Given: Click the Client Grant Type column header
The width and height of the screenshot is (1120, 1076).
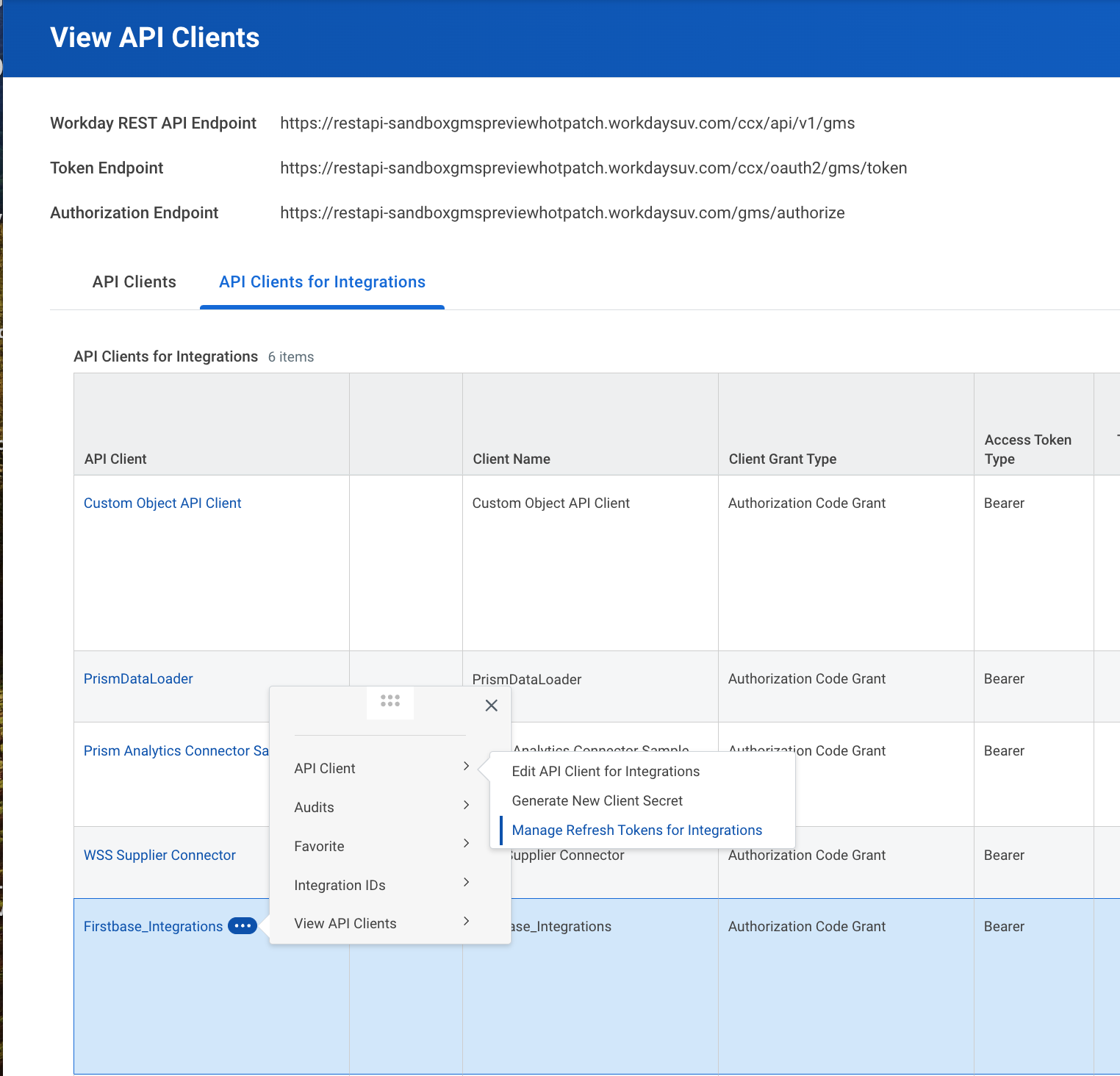Looking at the screenshot, I should 782,459.
